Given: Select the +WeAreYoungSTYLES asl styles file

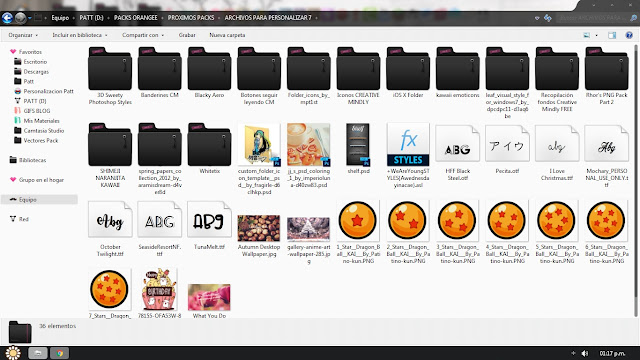Looking at the screenshot, I should (x=408, y=144).
